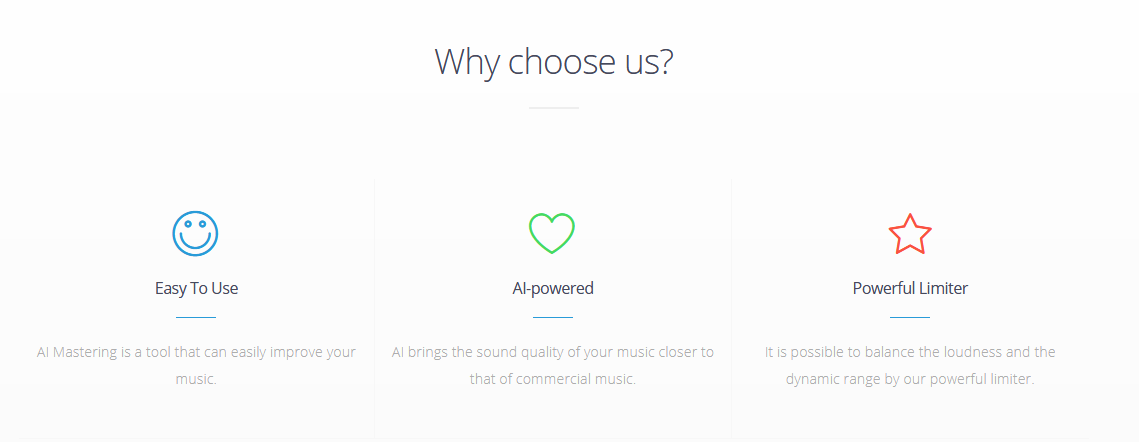This screenshot has height=442, width=1139.
Task: Click the "Powerful Limiter" feature title
Action: click(x=910, y=288)
